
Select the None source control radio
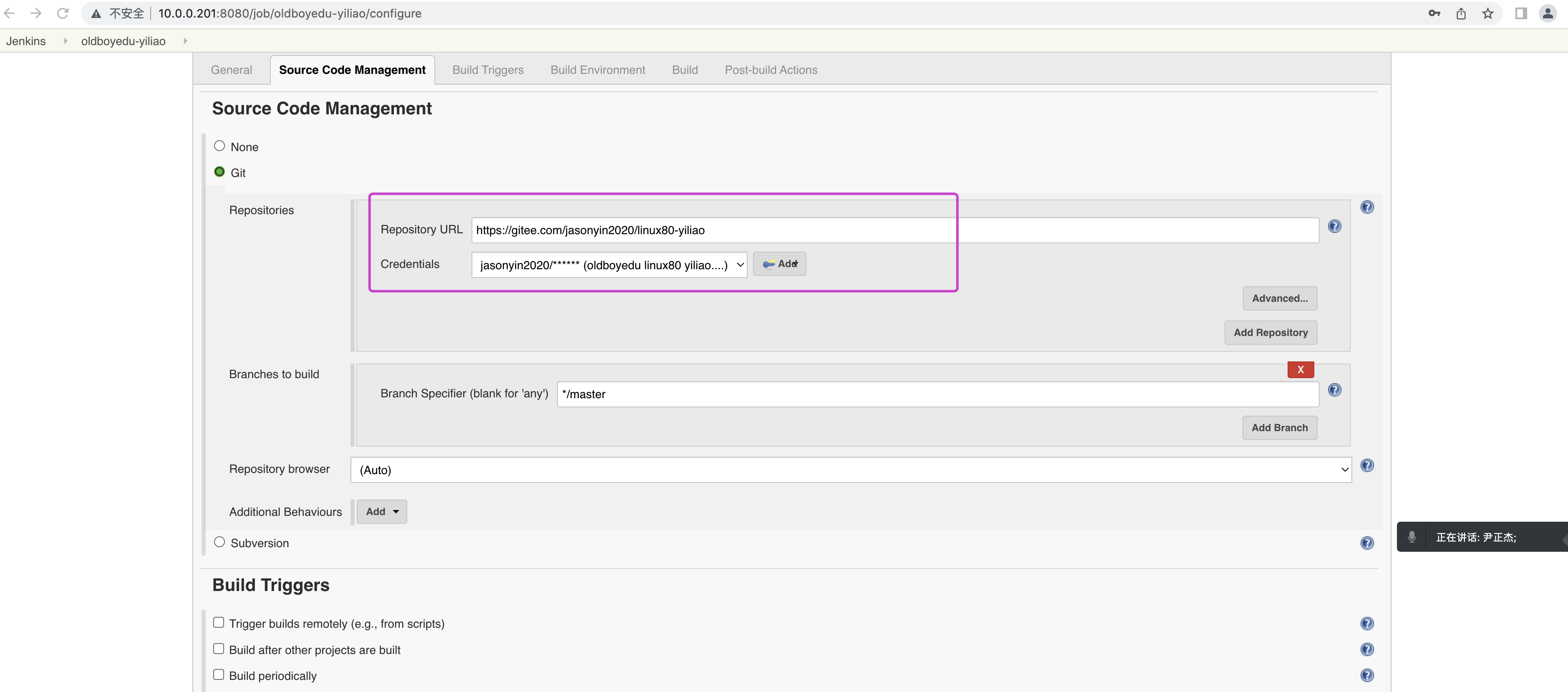click(x=219, y=146)
